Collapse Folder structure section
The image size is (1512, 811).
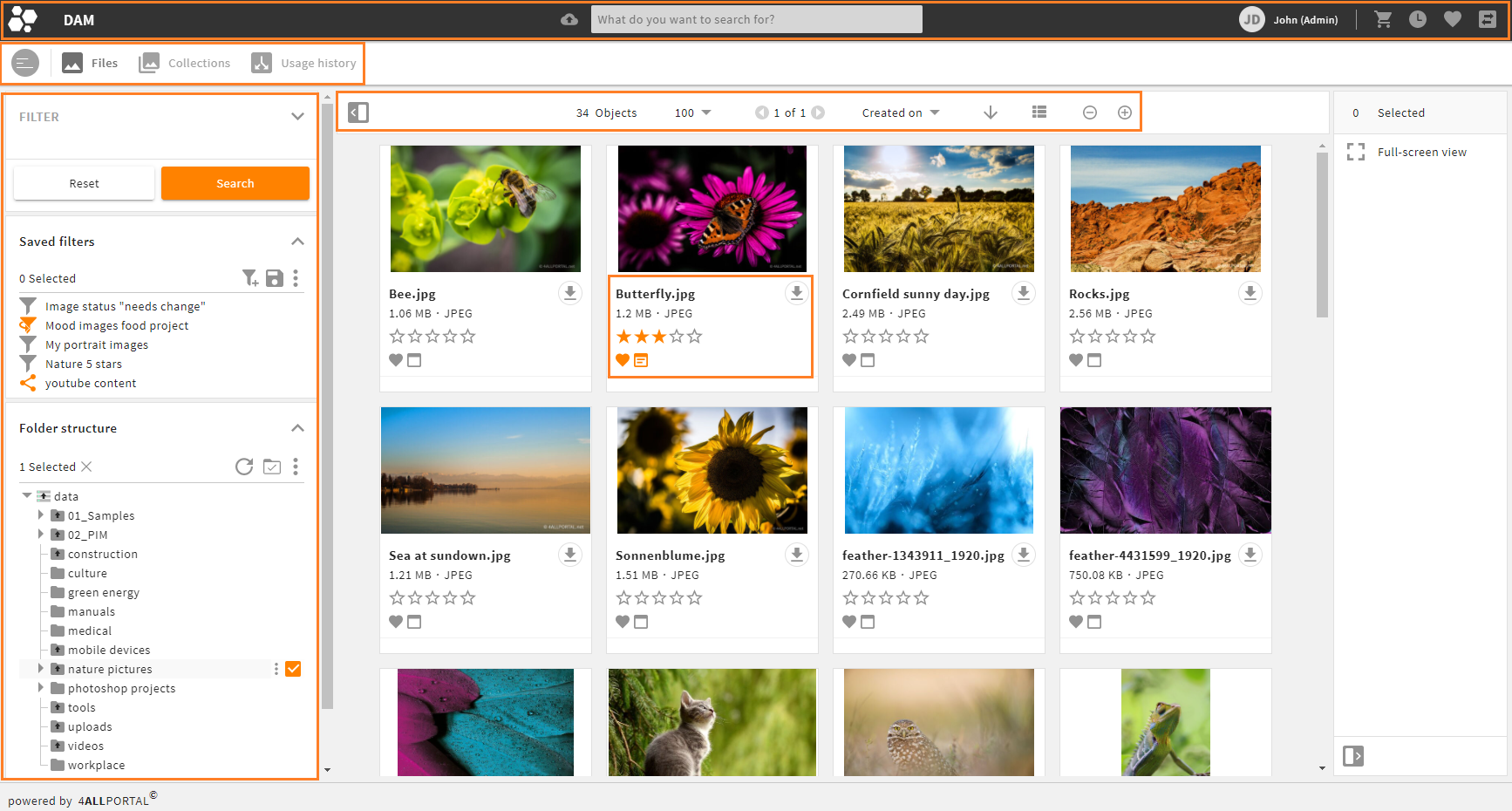coord(297,428)
